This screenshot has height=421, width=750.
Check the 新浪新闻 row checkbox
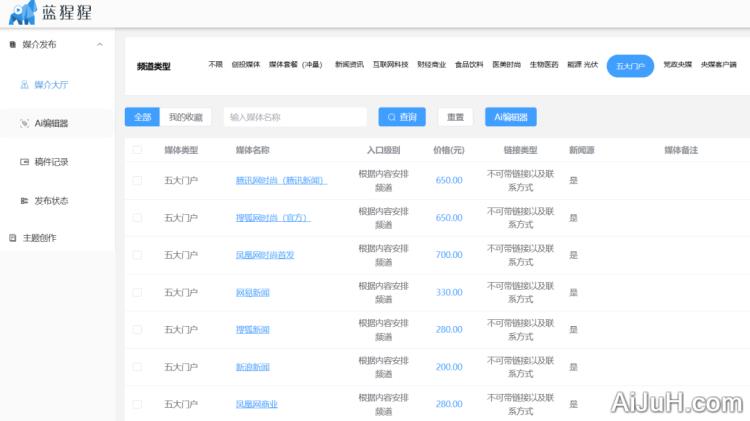[x=137, y=367]
